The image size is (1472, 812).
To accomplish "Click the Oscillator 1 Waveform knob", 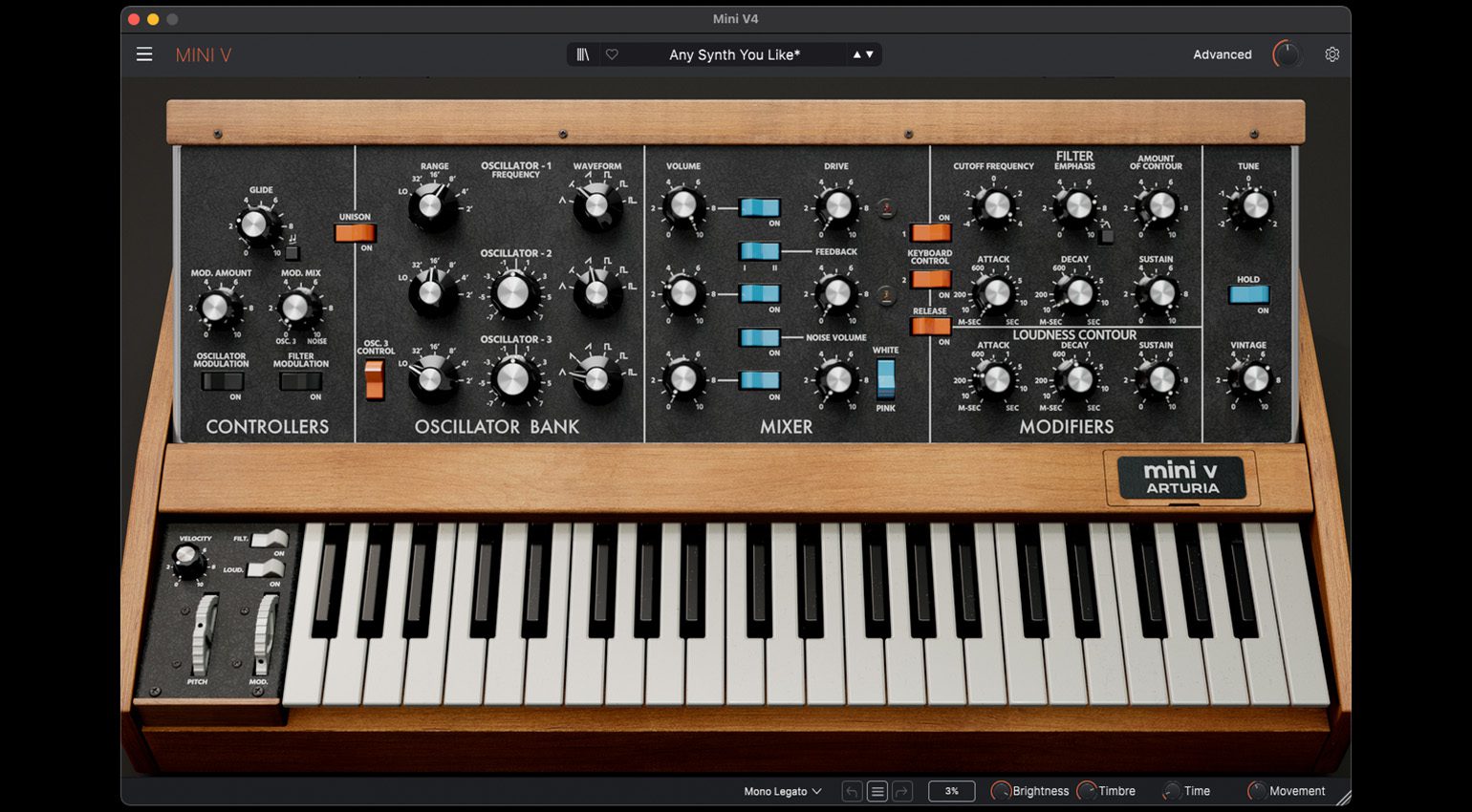I will [x=596, y=204].
